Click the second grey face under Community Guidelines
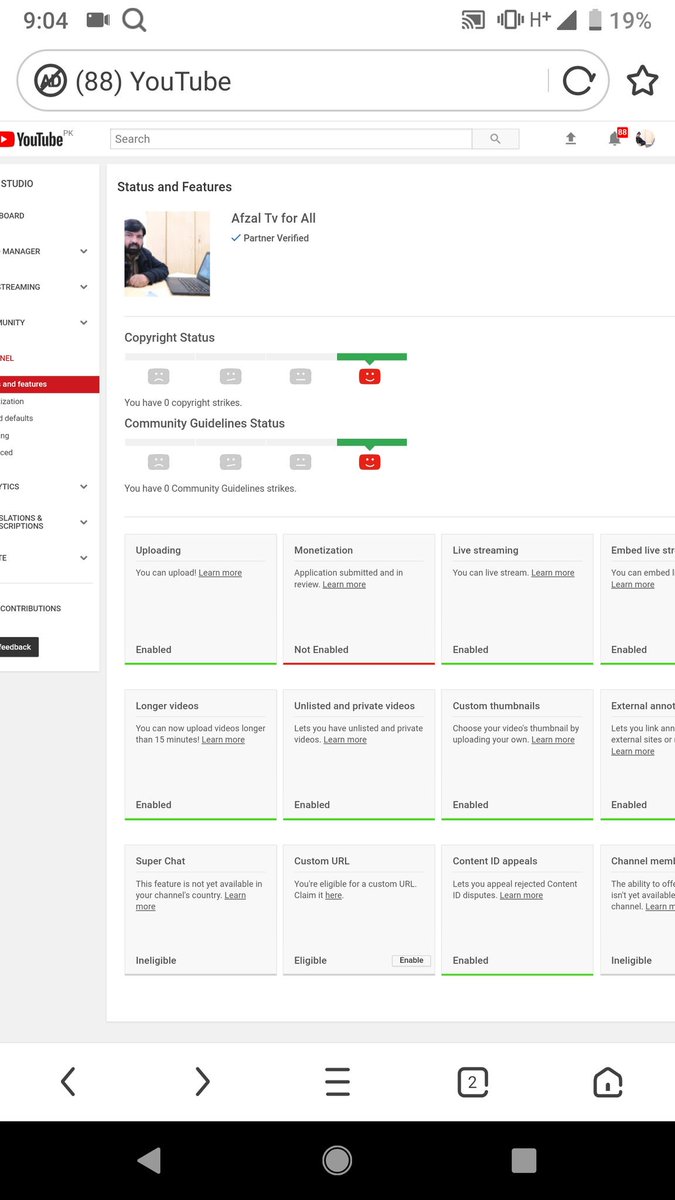Viewport: 675px width, 1200px height. (230, 462)
